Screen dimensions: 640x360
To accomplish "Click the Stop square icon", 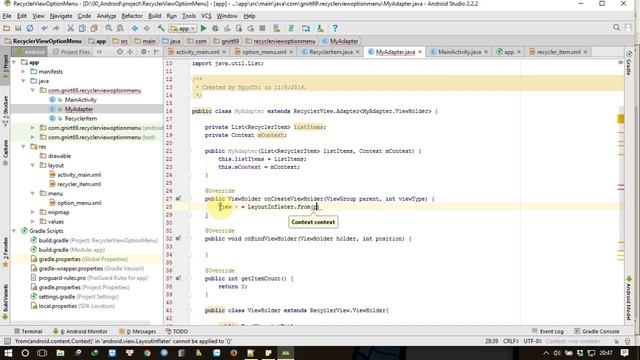I will click(262, 28).
